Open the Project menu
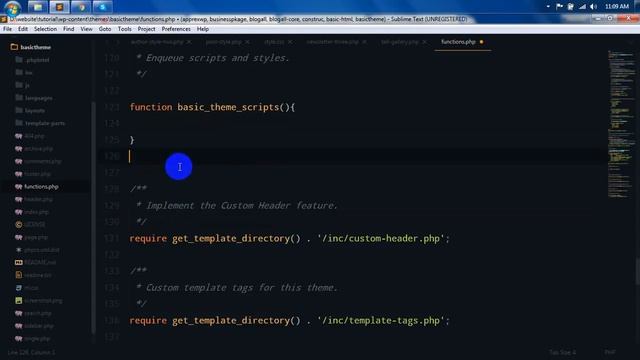640x360 pixels. [x=146, y=29]
